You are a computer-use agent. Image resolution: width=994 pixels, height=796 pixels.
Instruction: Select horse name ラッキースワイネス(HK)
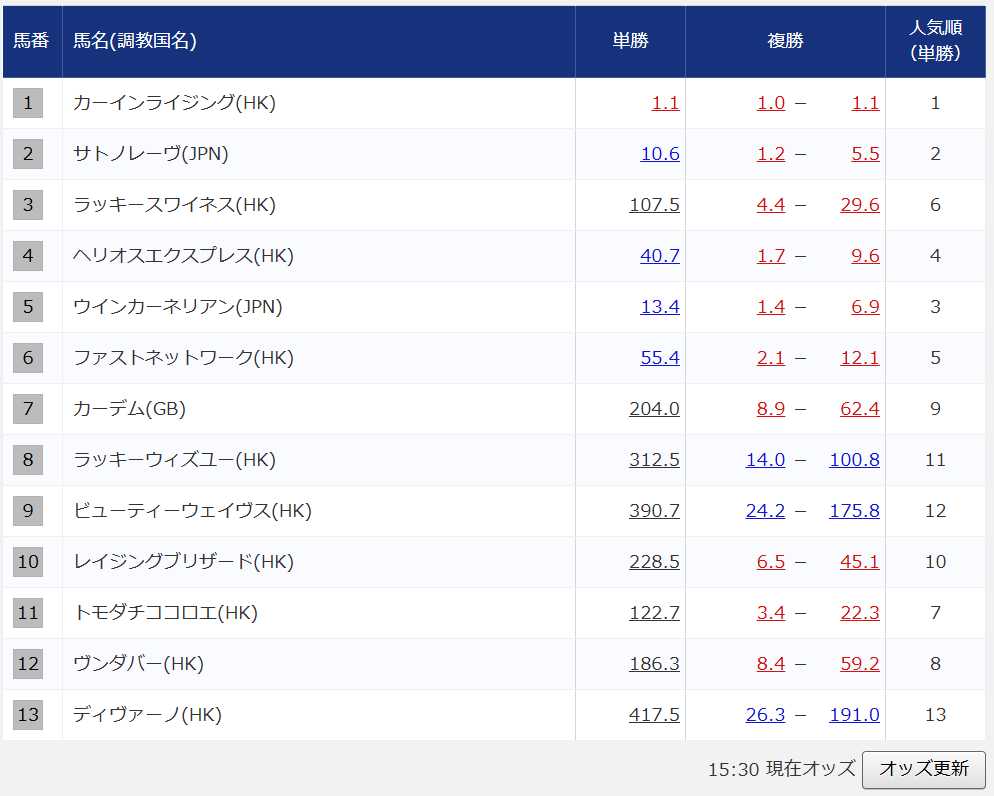(x=174, y=205)
